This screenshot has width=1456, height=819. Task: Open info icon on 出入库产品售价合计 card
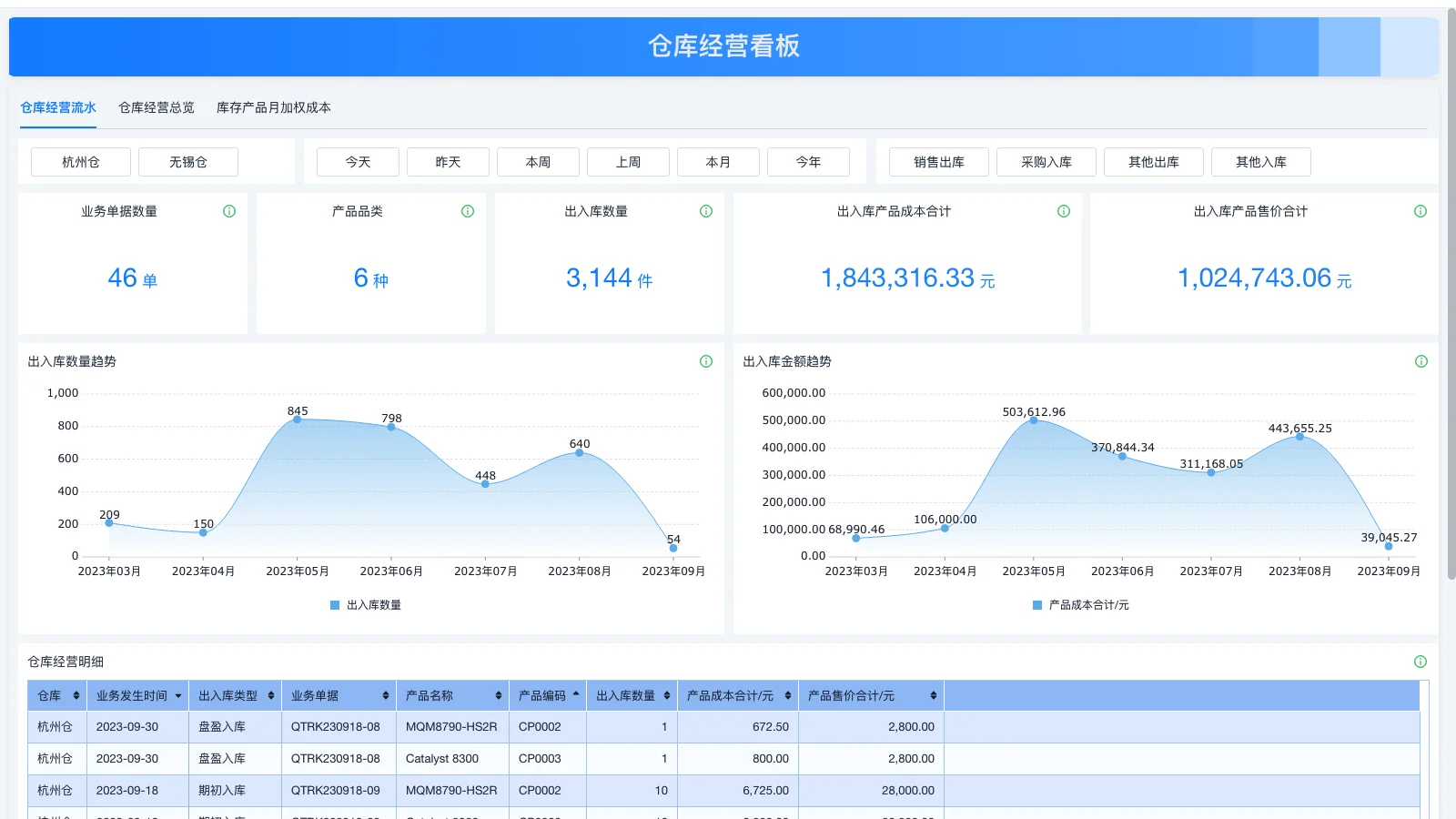(1421, 211)
